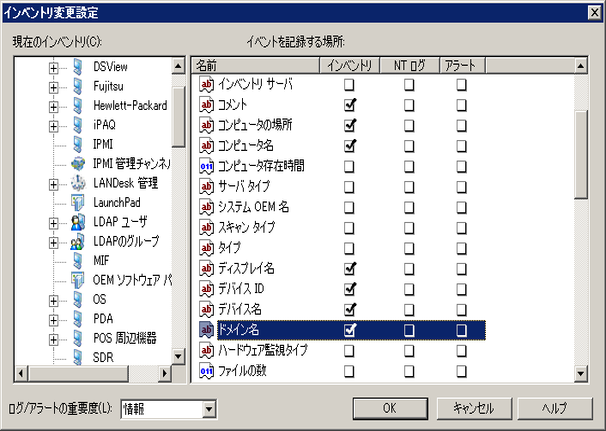Expand the PDA tree node

coord(53,320)
